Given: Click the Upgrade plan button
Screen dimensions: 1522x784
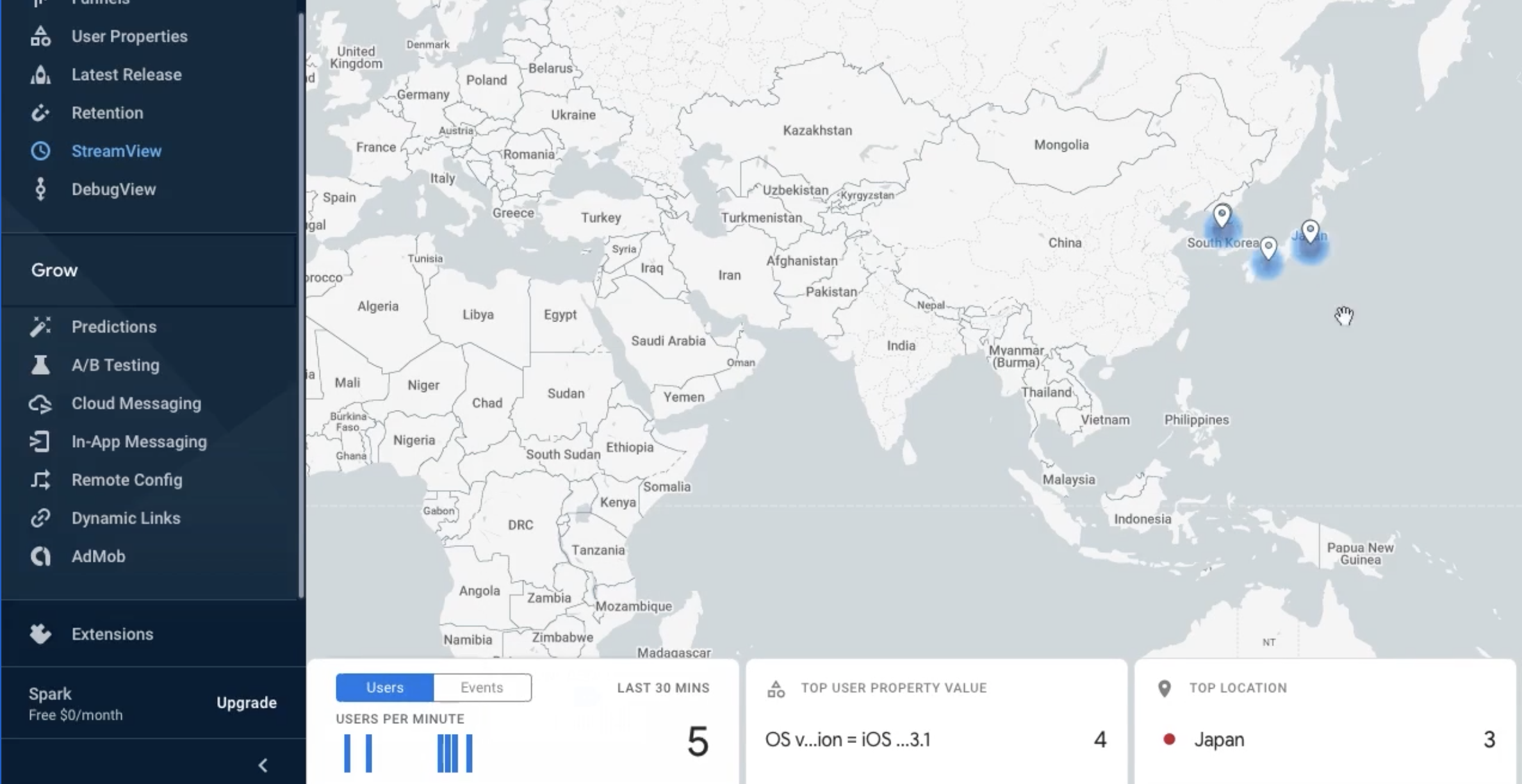Looking at the screenshot, I should (247, 703).
